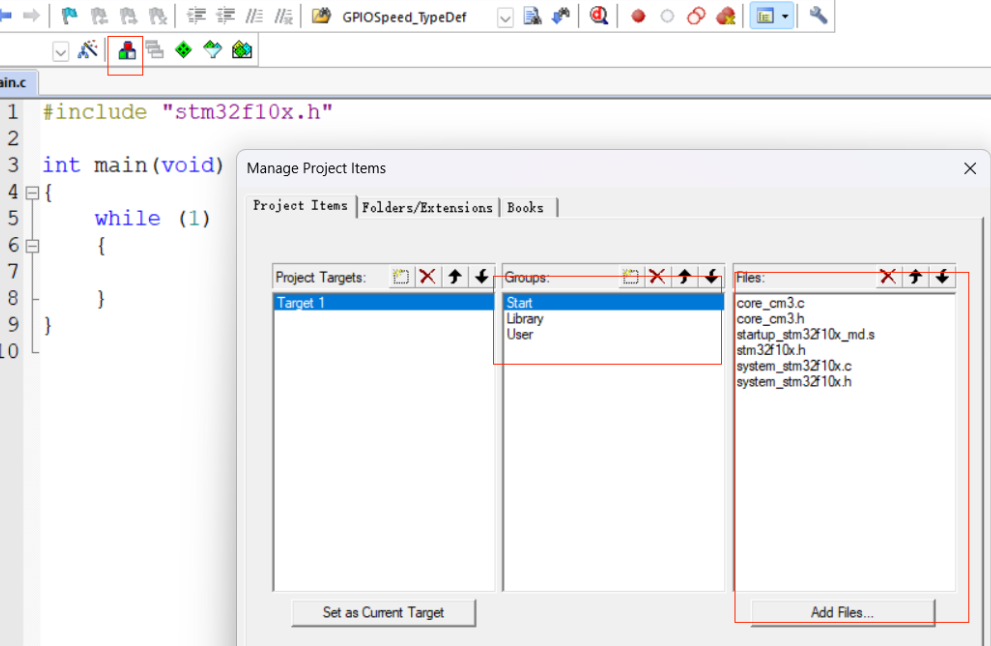991x646 pixels.
Task: Unindent selected lines toolbar icon
Action: [x=225, y=15]
